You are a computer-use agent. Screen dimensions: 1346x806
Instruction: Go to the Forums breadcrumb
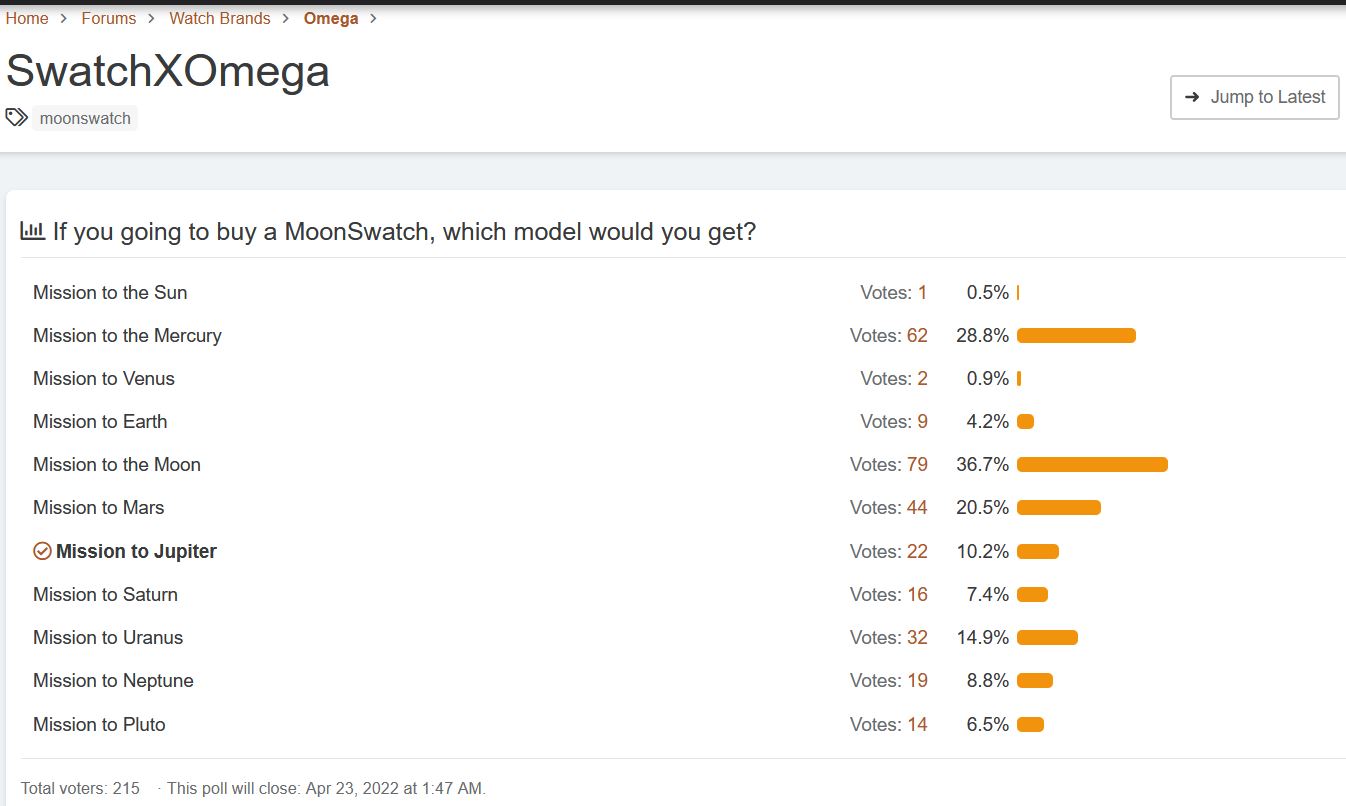(109, 18)
